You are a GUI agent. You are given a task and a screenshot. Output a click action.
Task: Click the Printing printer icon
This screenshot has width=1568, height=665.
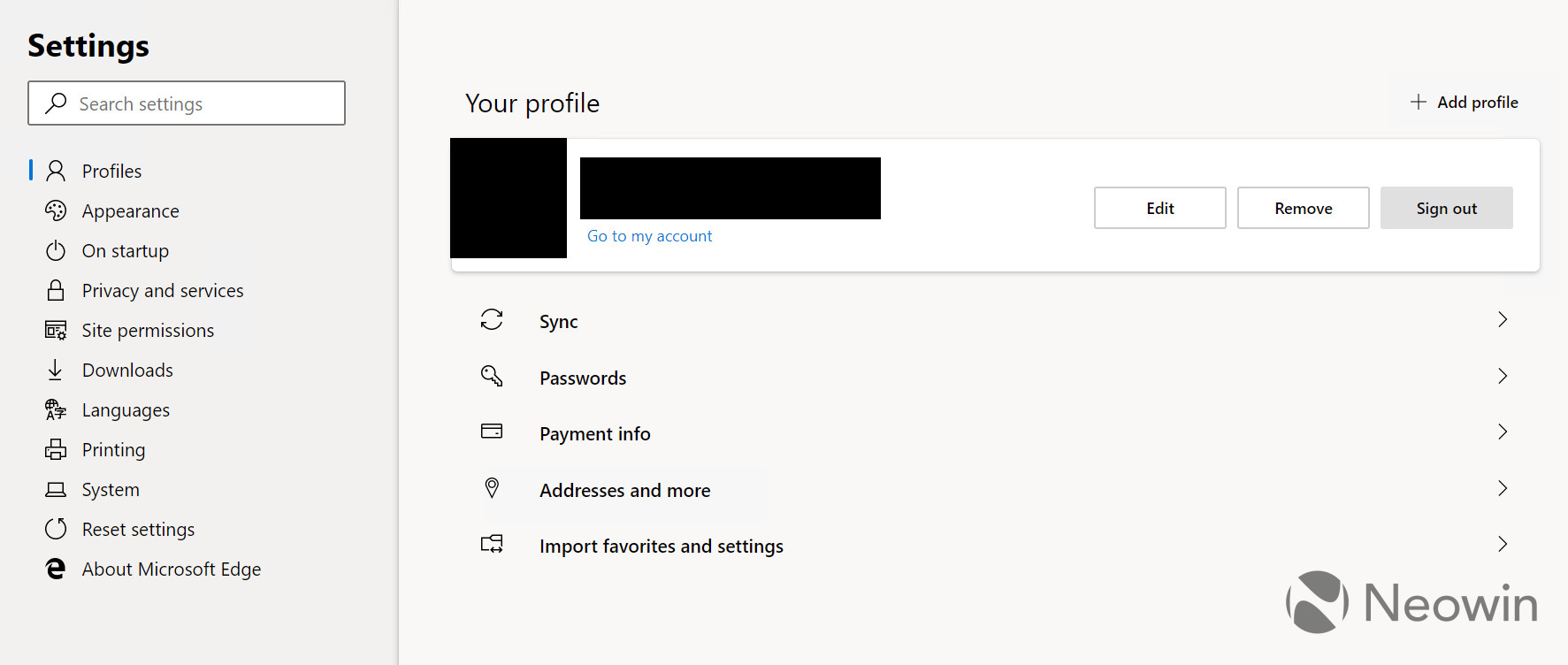click(56, 449)
